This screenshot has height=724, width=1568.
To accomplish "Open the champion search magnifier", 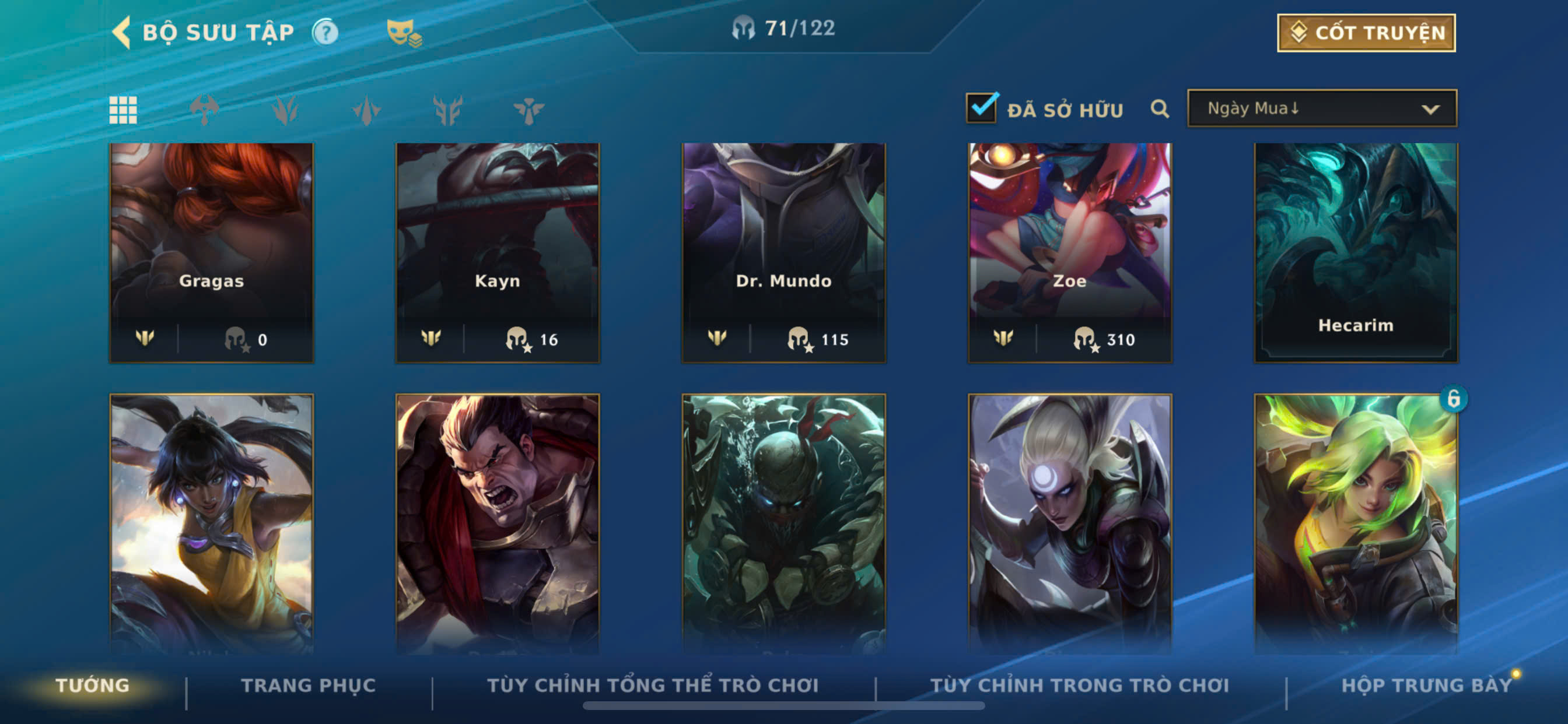I will (1160, 109).
